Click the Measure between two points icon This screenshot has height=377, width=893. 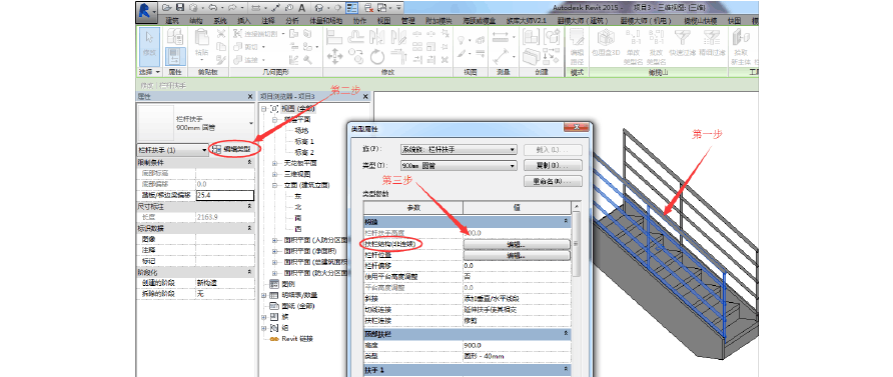click(502, 56)
